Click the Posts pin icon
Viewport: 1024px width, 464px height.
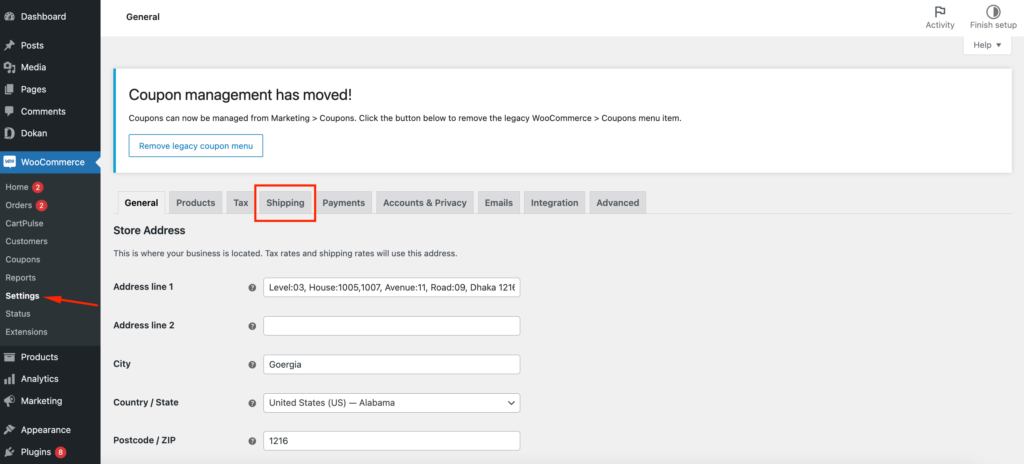pos(10,46)
